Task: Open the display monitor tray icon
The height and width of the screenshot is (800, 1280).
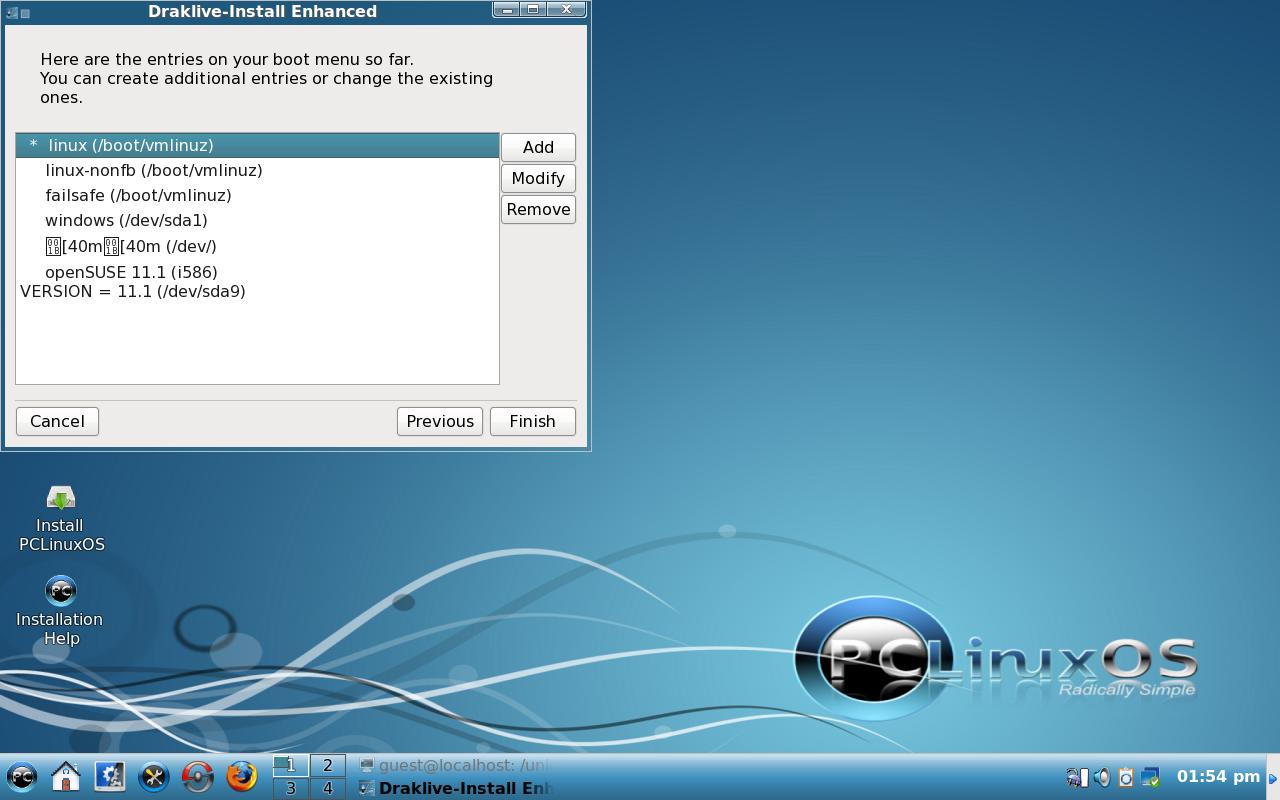Action: click(x=1150, y=777)
